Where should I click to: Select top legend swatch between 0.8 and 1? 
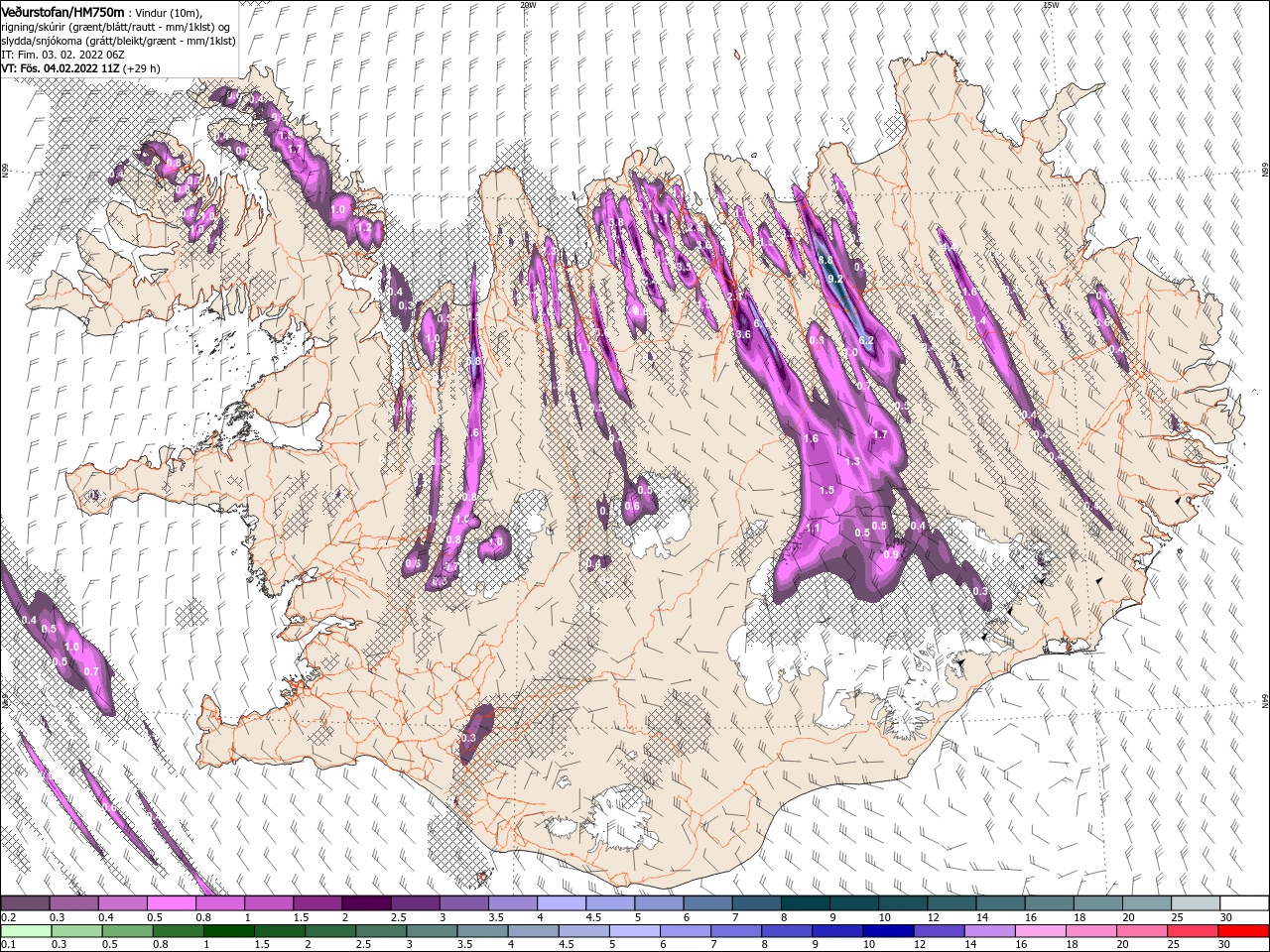[219, 903]
